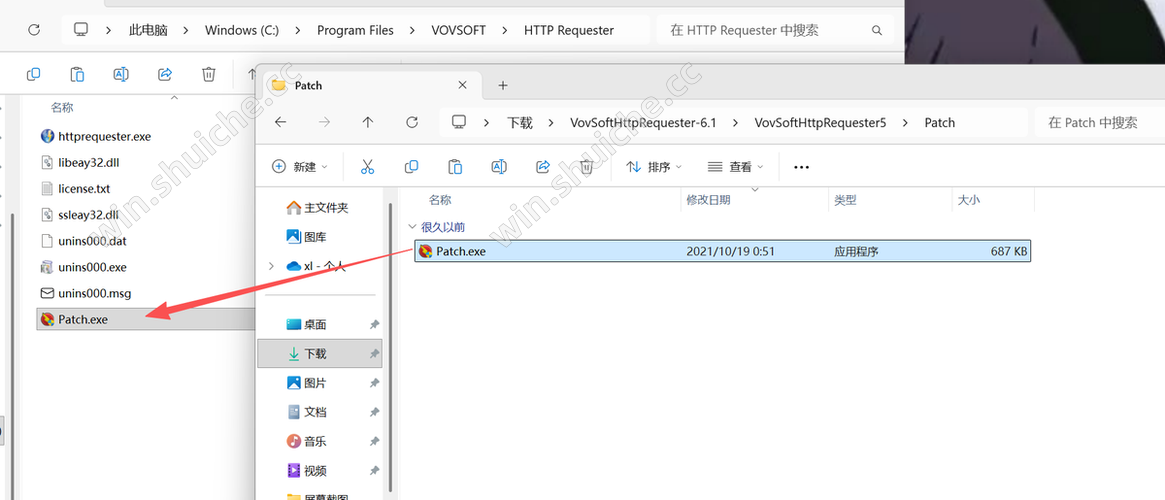This screenshot has width=1165, height=500.
Task: Open the three-dot more options menu
Action: [x=801, y=167]
